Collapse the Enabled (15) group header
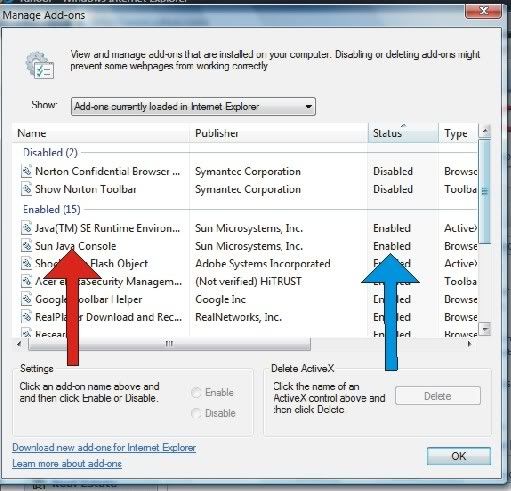 coord(52,209)
